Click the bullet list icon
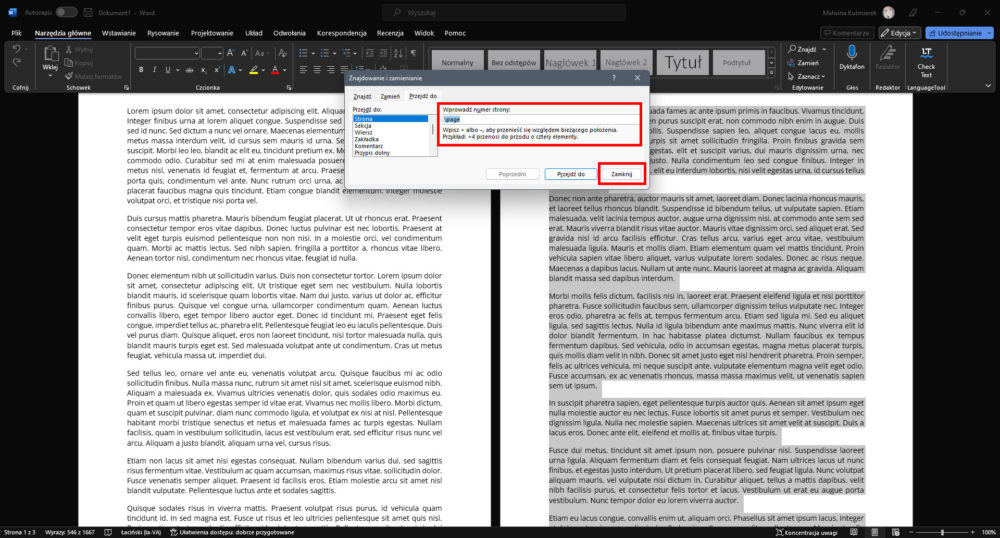Viewport: 1000px width, 538px height. pos(303,53)
